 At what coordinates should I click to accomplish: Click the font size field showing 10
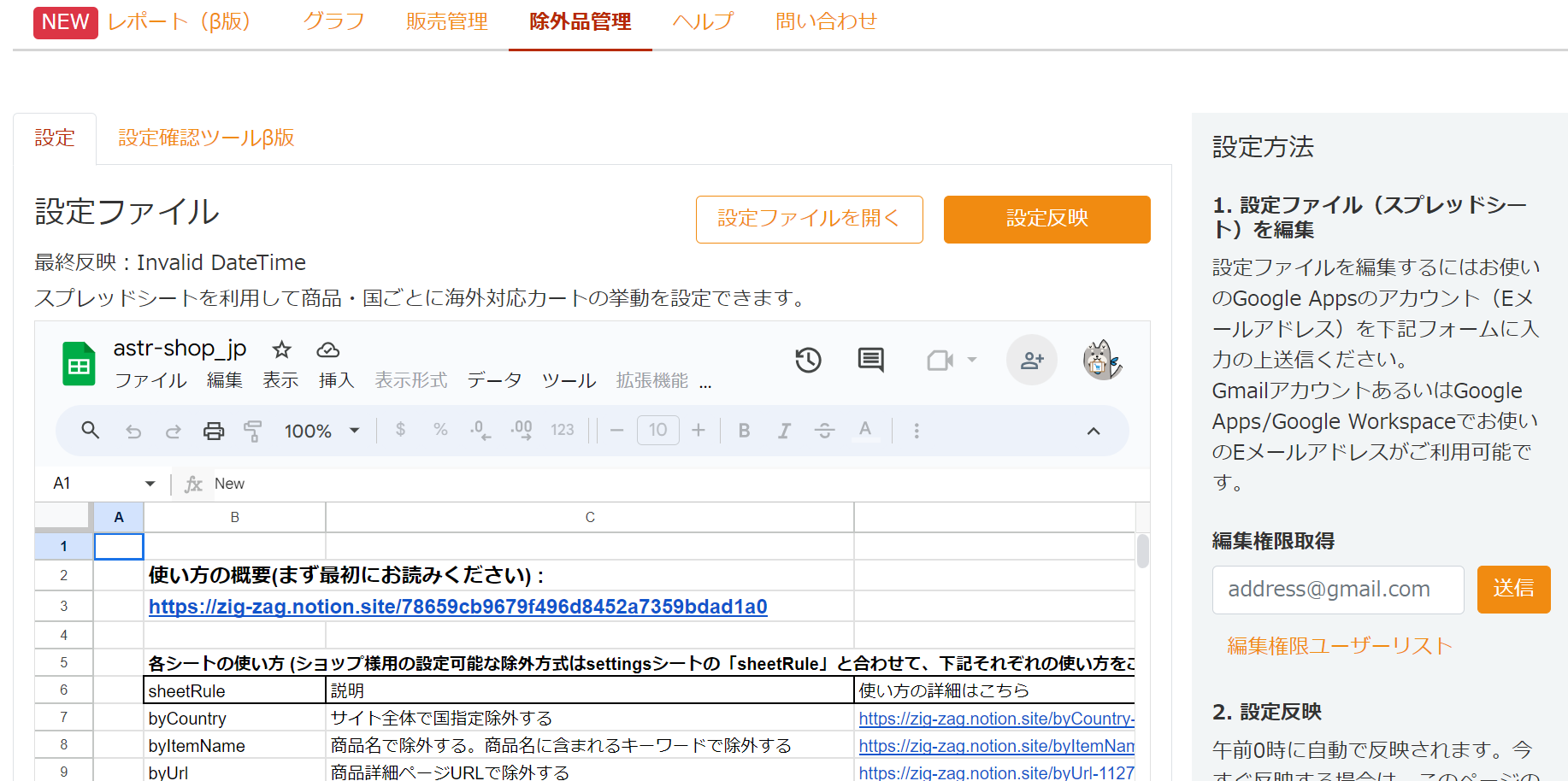tap(658, 430)
